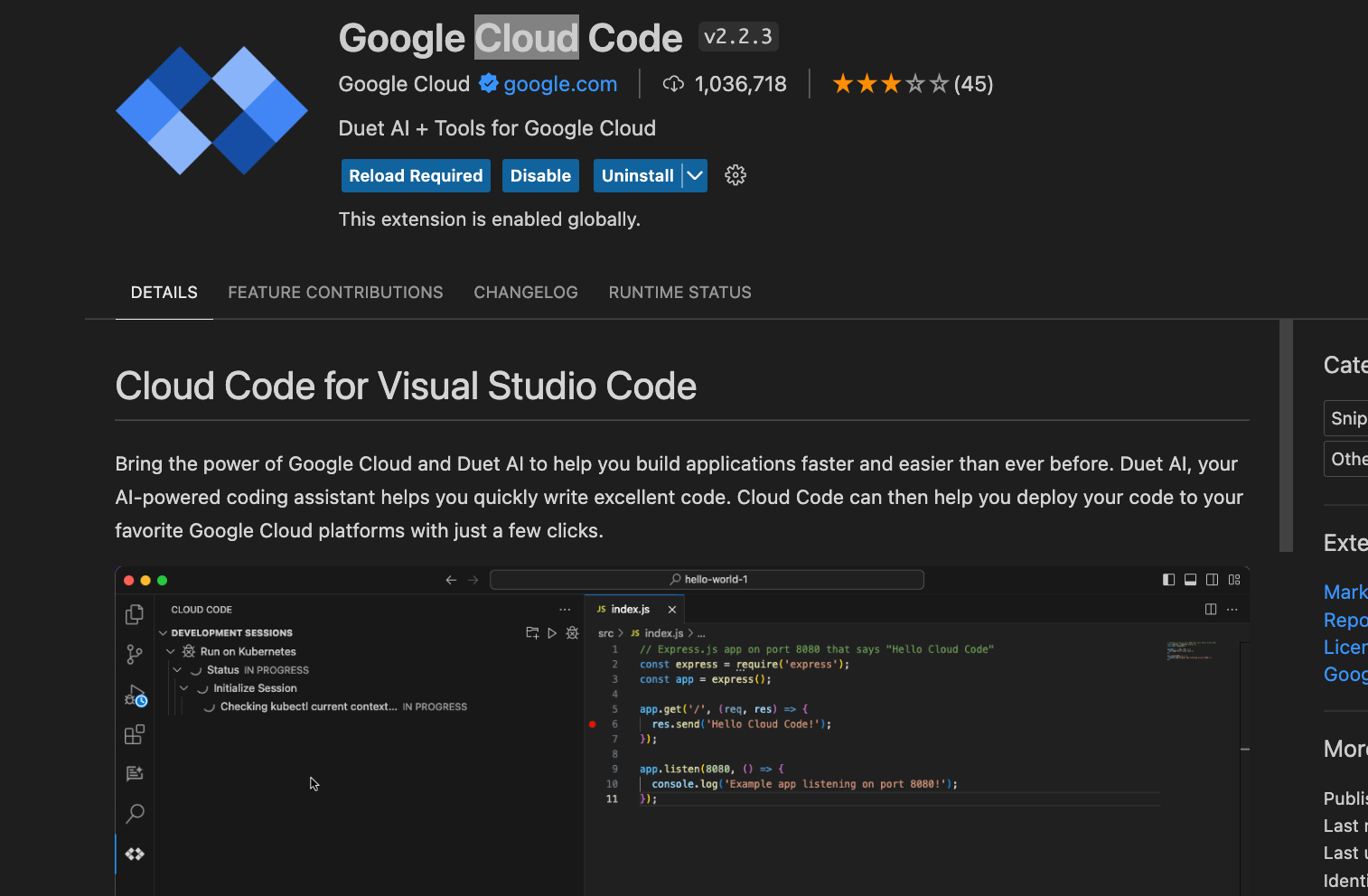Disable the Google Cloud Code extension
Viewport: 1368px width, 896px height.
(x=540, y=176)
